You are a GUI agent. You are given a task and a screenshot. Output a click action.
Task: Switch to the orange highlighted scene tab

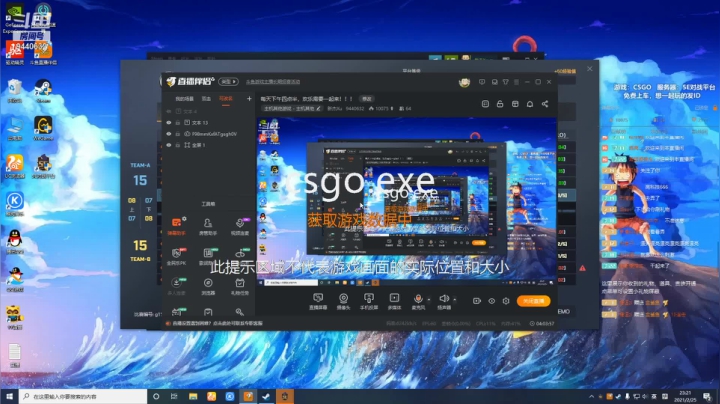225,99
